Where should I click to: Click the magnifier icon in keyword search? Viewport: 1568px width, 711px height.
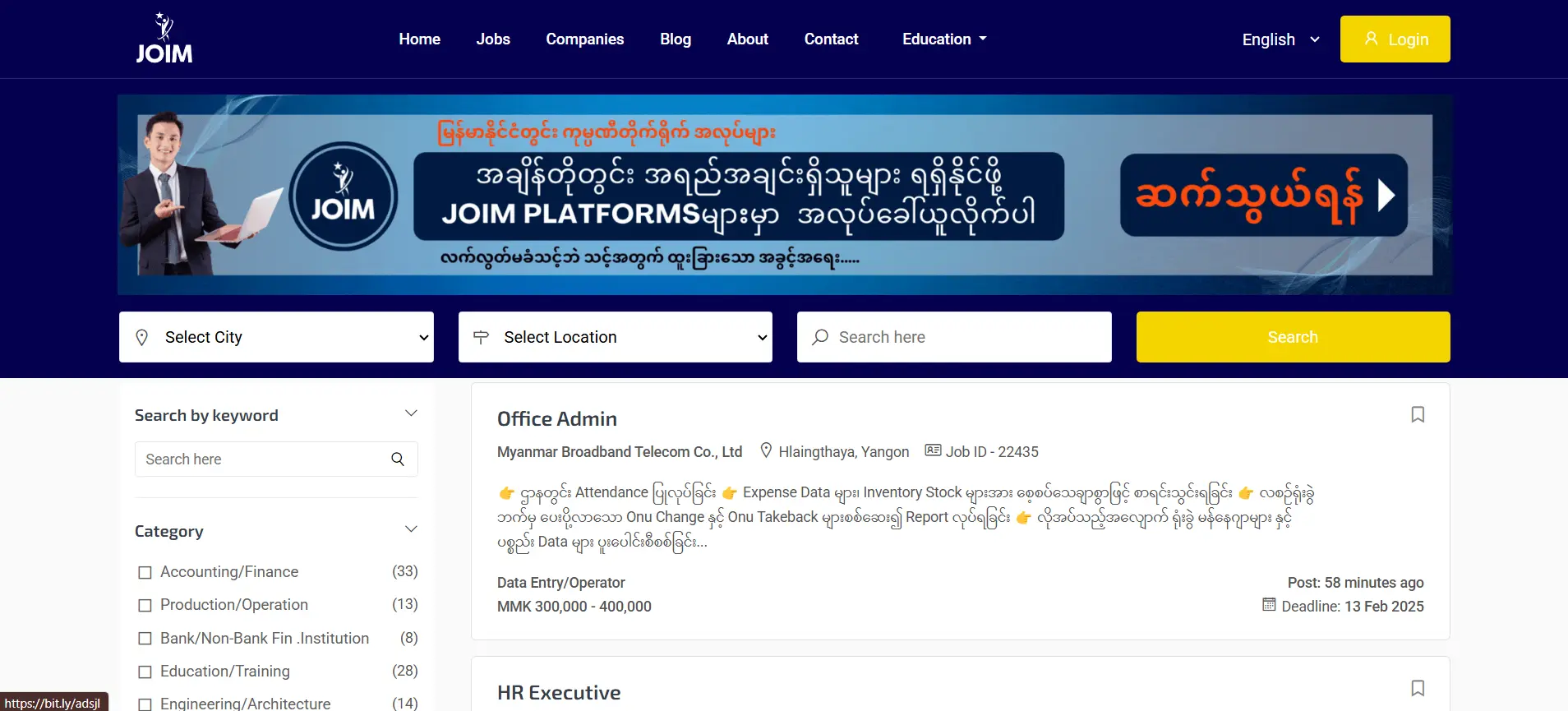398,459
